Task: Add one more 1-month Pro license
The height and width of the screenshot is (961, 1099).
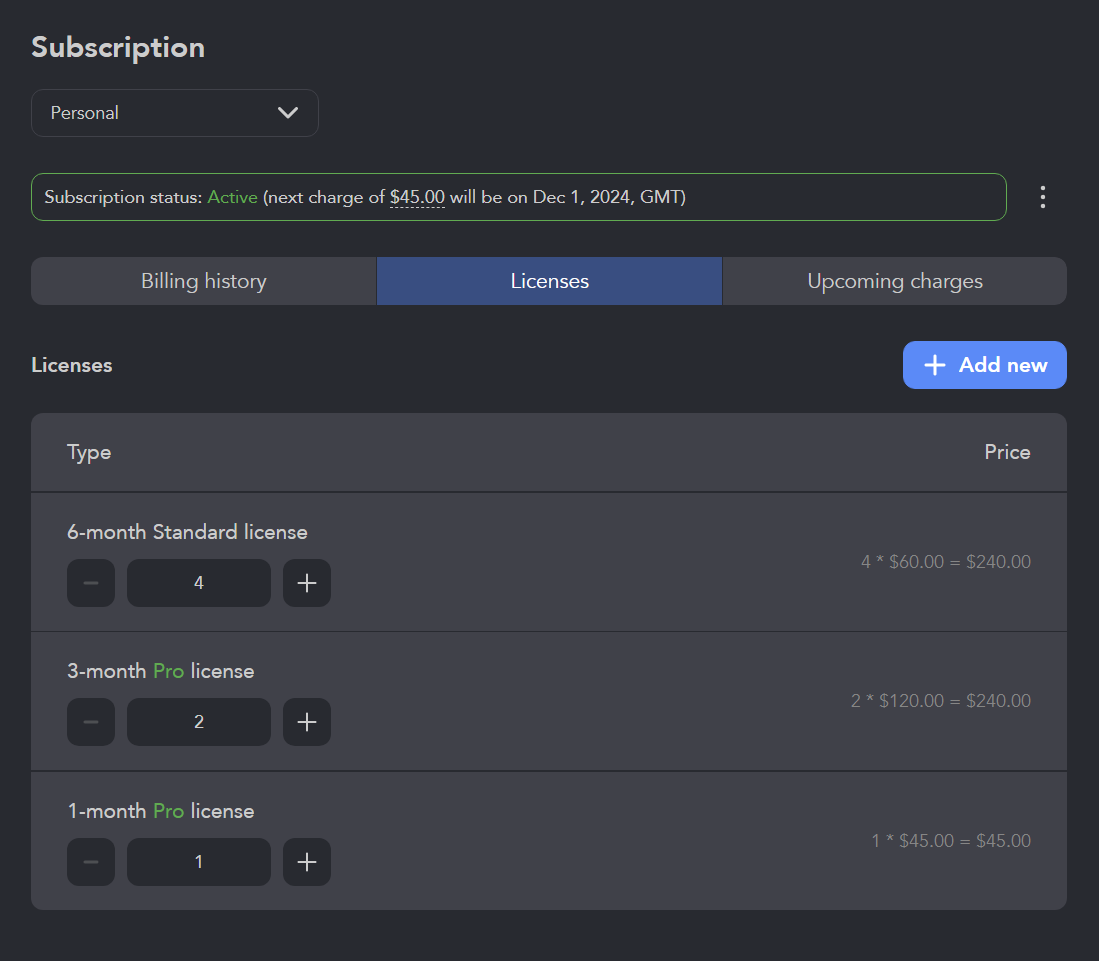Action: point(307,862)
